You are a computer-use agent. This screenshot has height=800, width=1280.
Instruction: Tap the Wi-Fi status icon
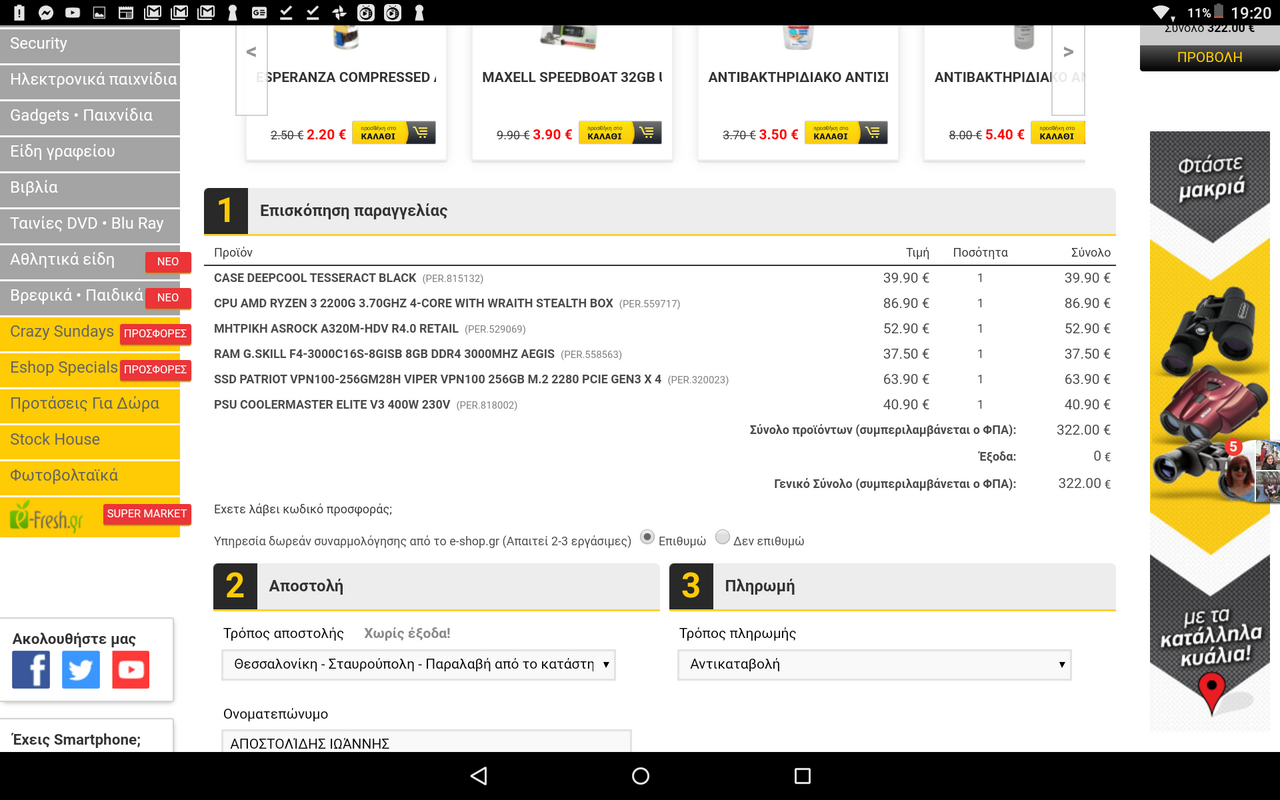coord(1162,13)
